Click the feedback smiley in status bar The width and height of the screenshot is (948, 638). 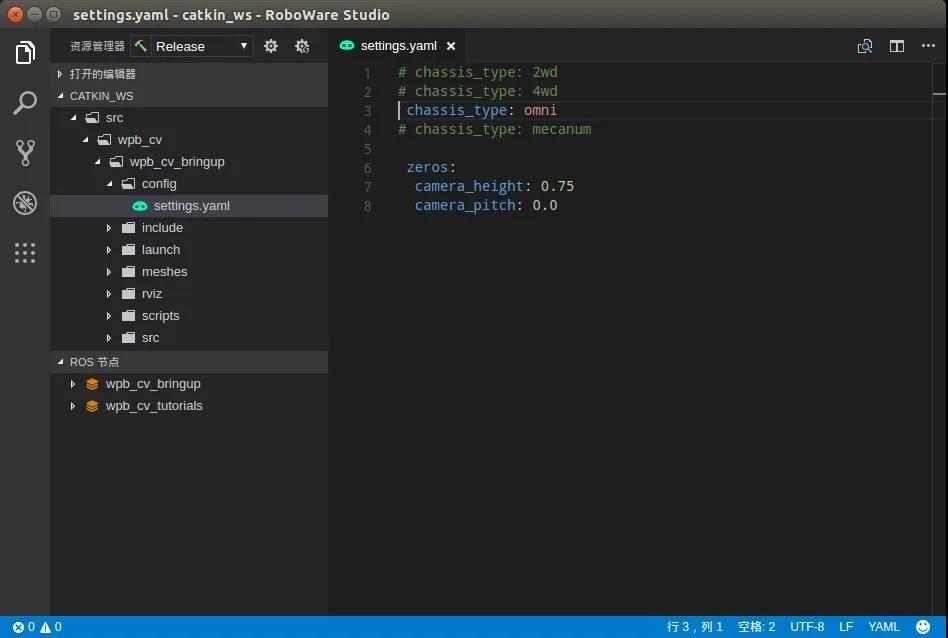[x=923, y=627]
